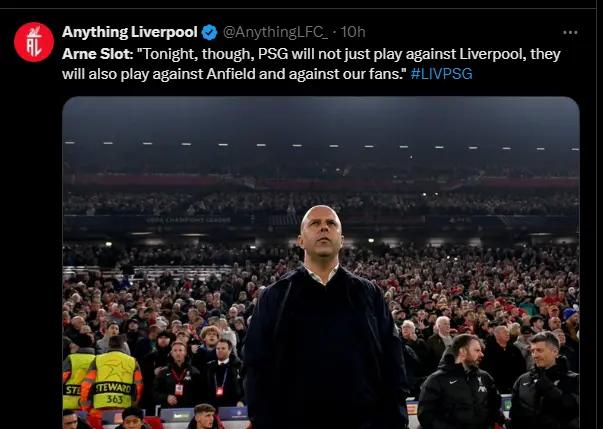Image resolution: width=603 pixels, height=429 pixels.
Task: Open the 10h timestamp permalink
Action: [x=353, y=32]
